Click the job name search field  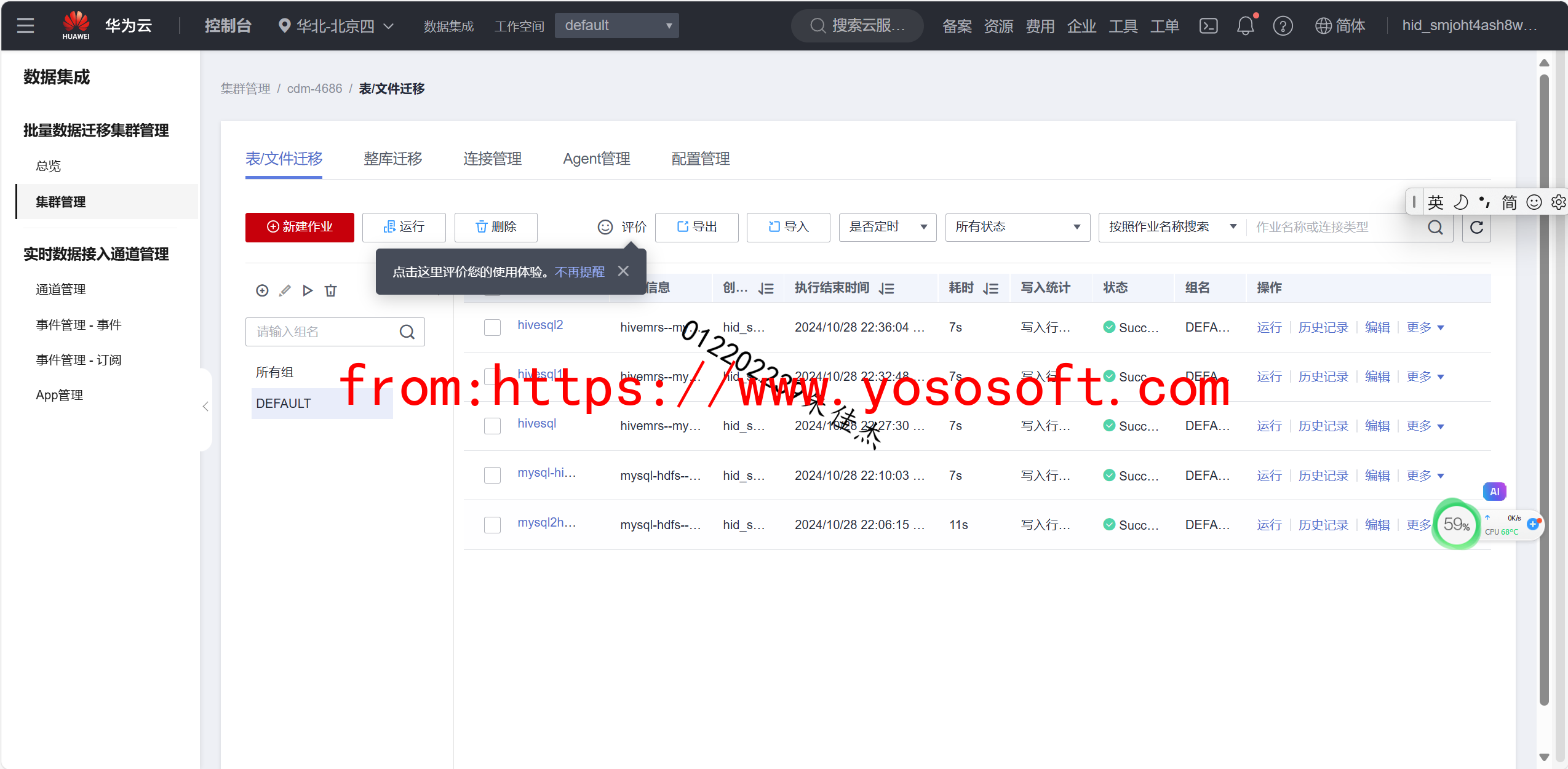tap(1335, 227)
